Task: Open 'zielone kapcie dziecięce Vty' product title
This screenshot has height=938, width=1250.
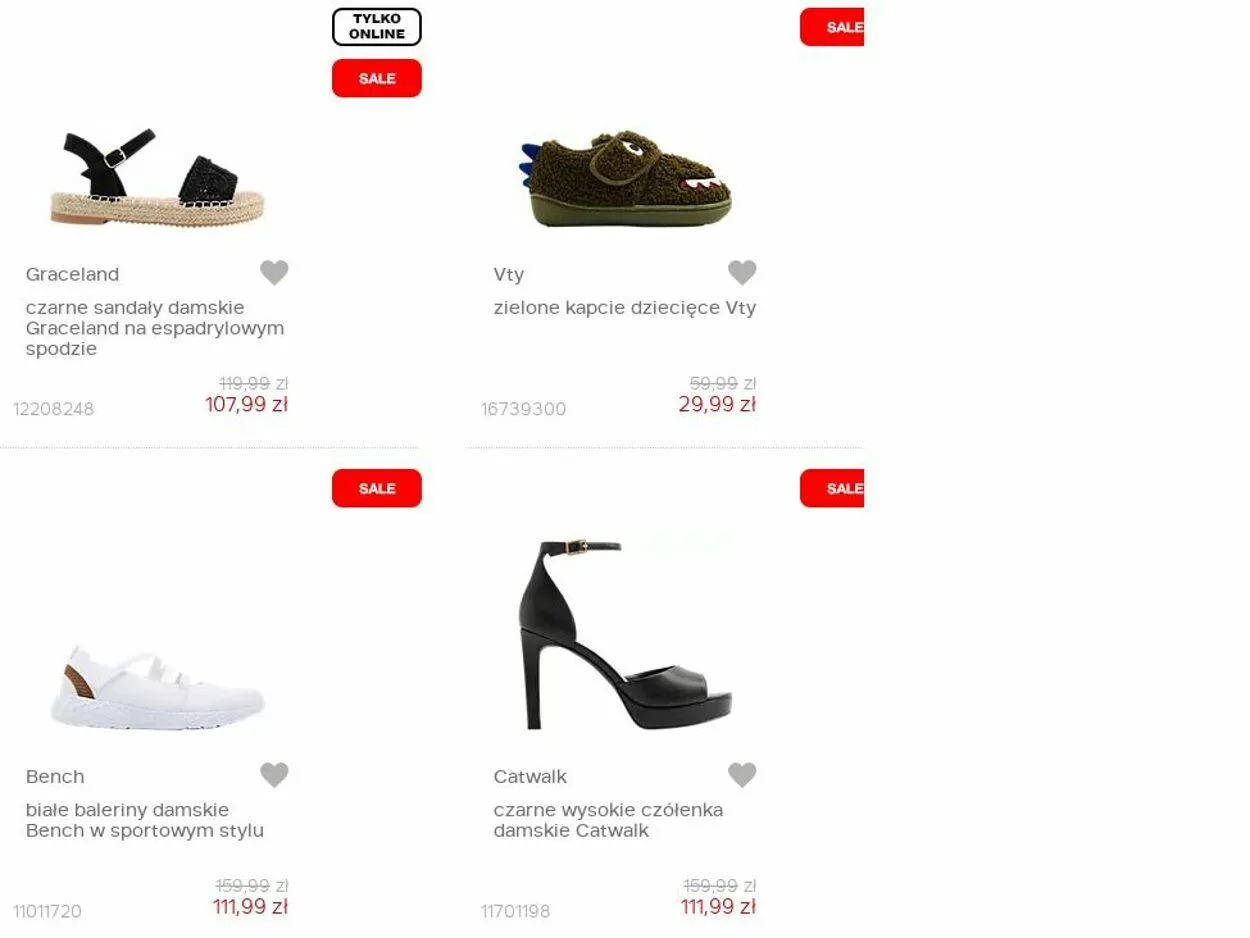Action: click(x=625, y=308)
